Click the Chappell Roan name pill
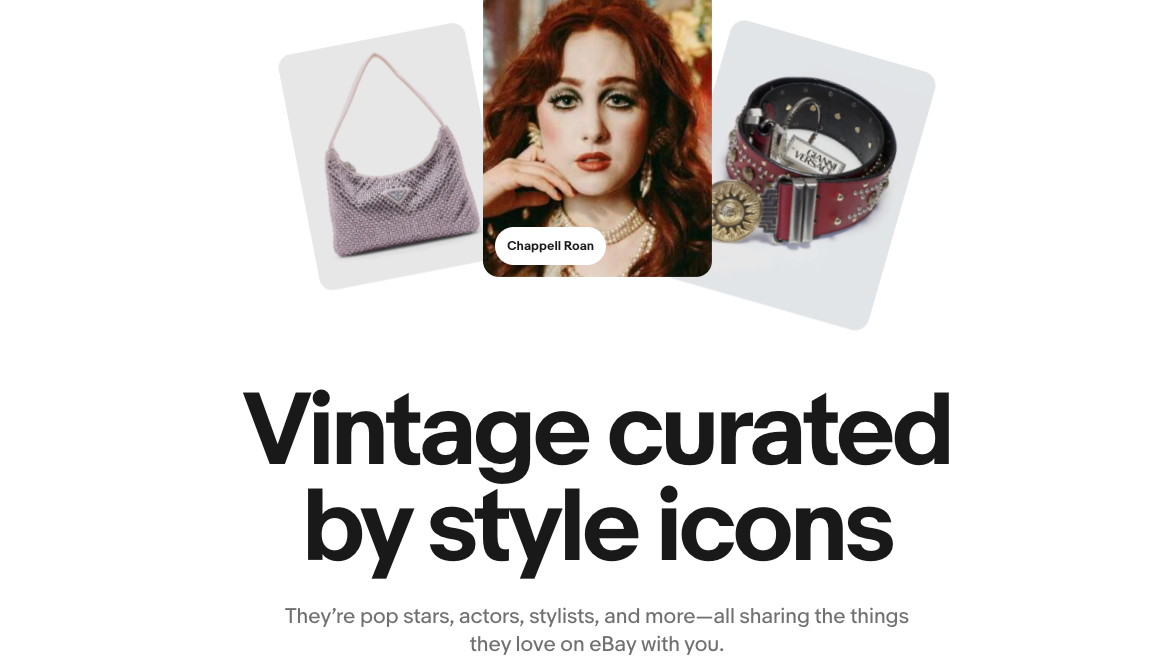The width and height of the screenshot is (1176, 661). [x=550, y=246]
